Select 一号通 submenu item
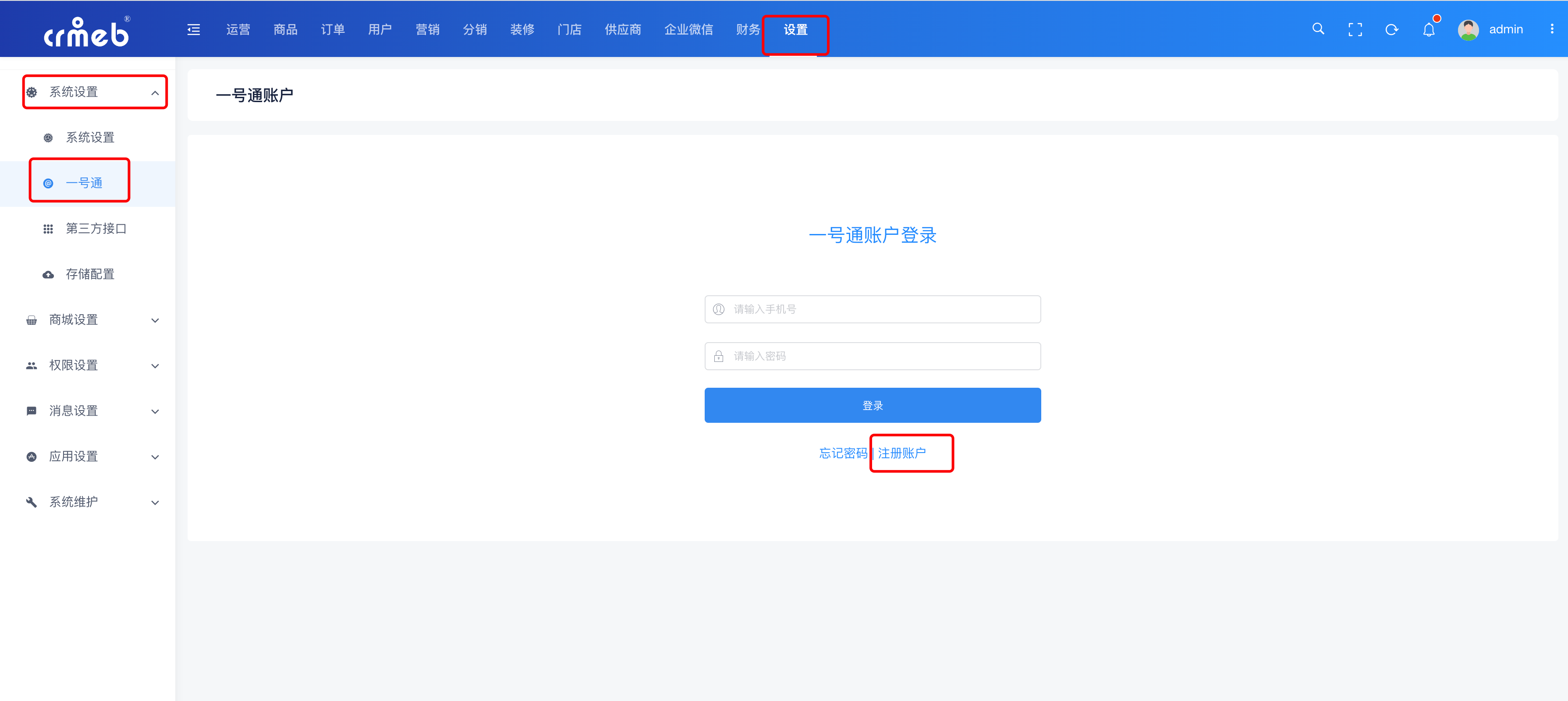 point(88,184)
